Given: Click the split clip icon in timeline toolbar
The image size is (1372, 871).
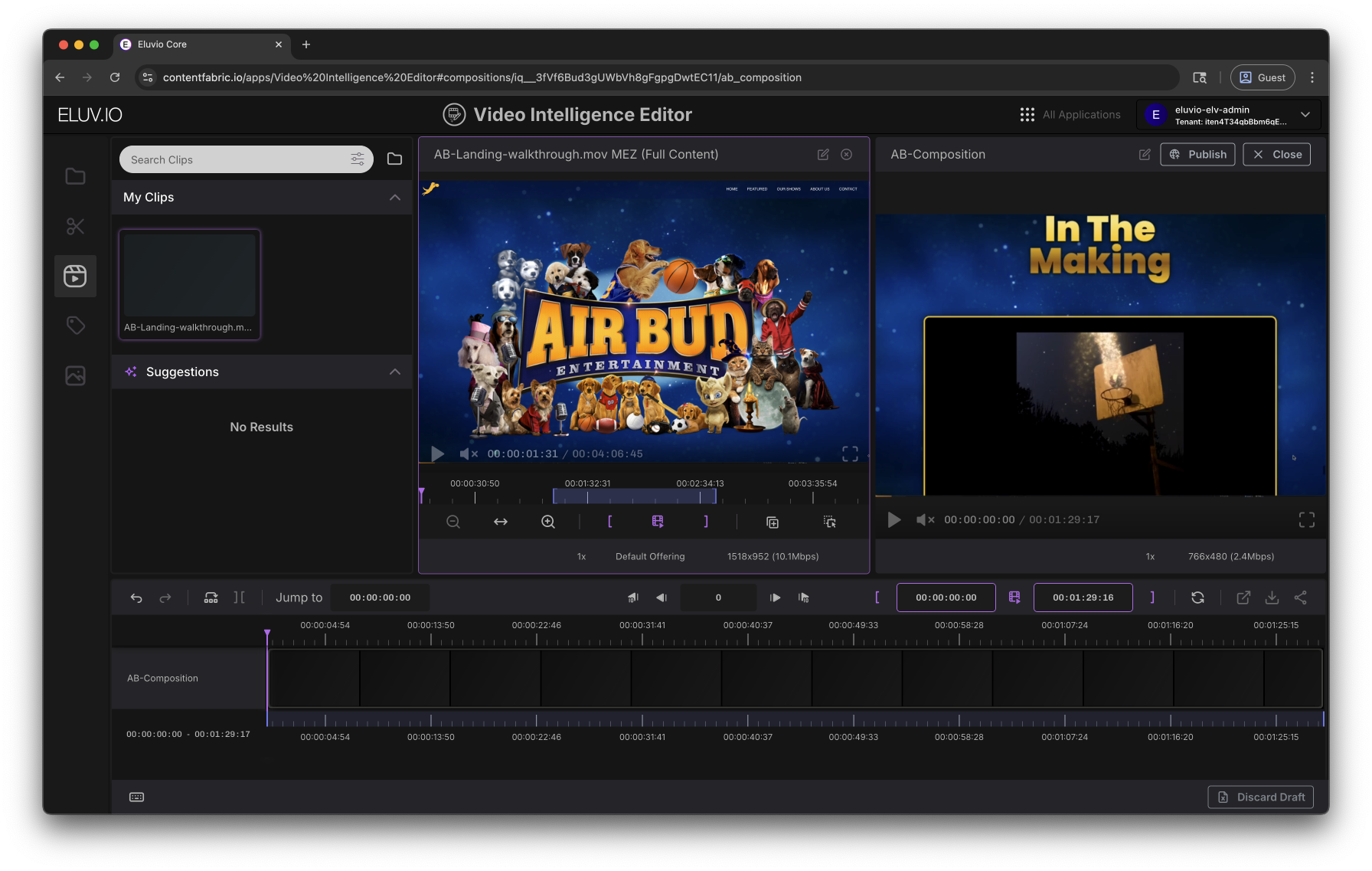Looking at the screenshot, I should (211, 598).
